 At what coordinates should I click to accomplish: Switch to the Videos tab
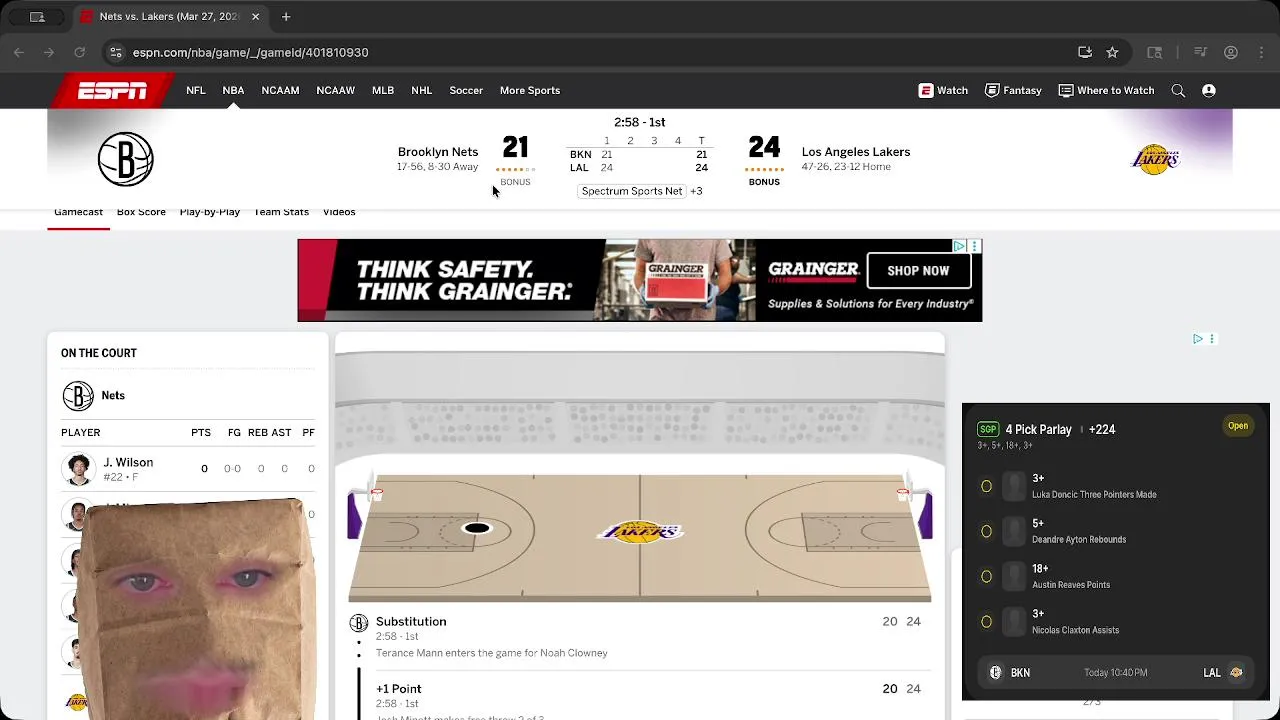(x=339, y=212)
